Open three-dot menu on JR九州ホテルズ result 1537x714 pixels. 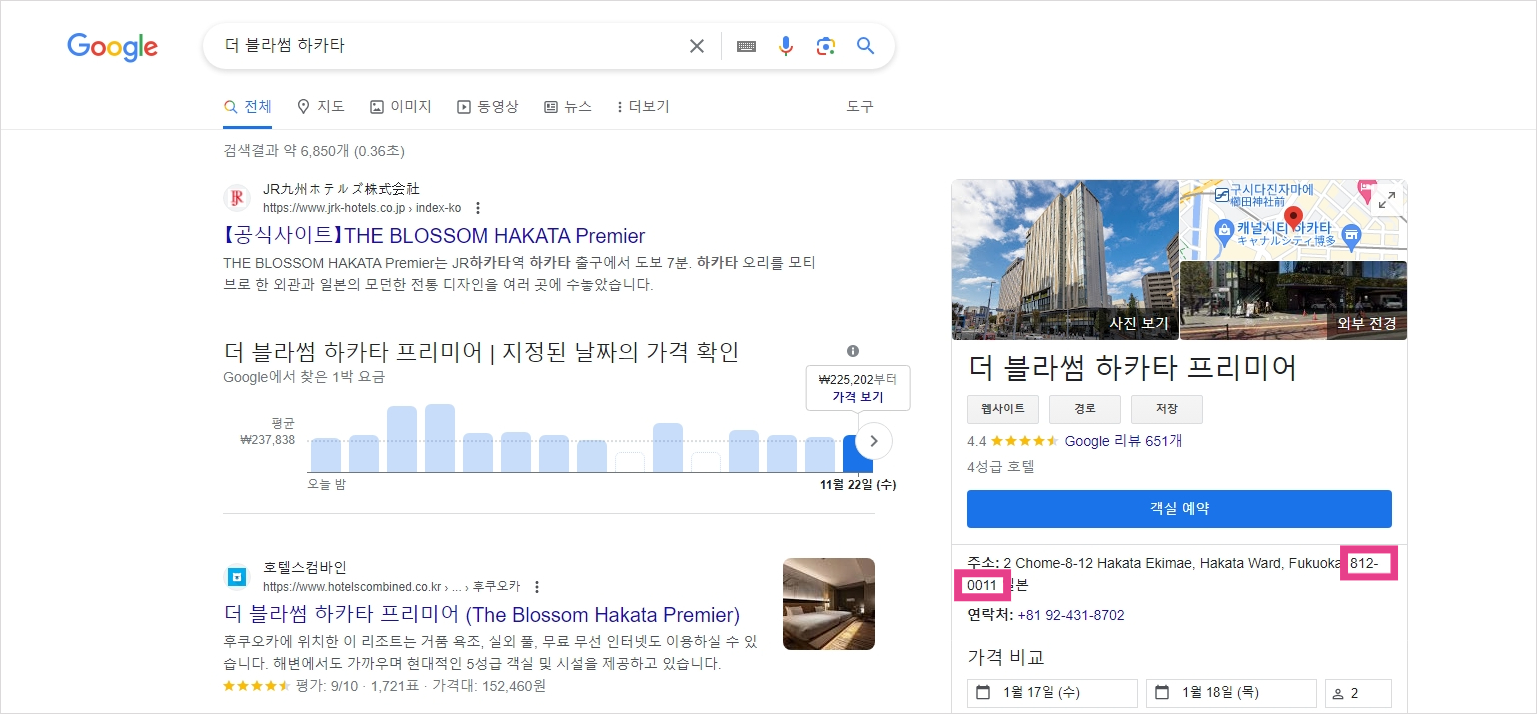(478, 207)
